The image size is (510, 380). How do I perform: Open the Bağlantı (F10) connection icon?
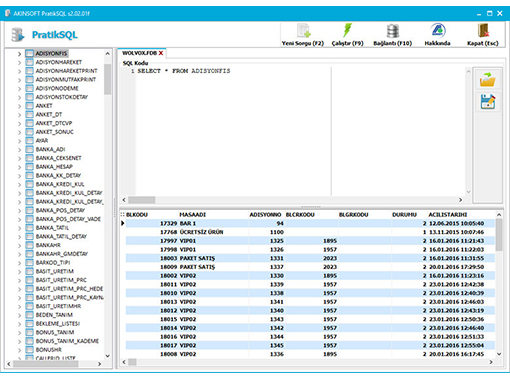[x=393, y=31]
